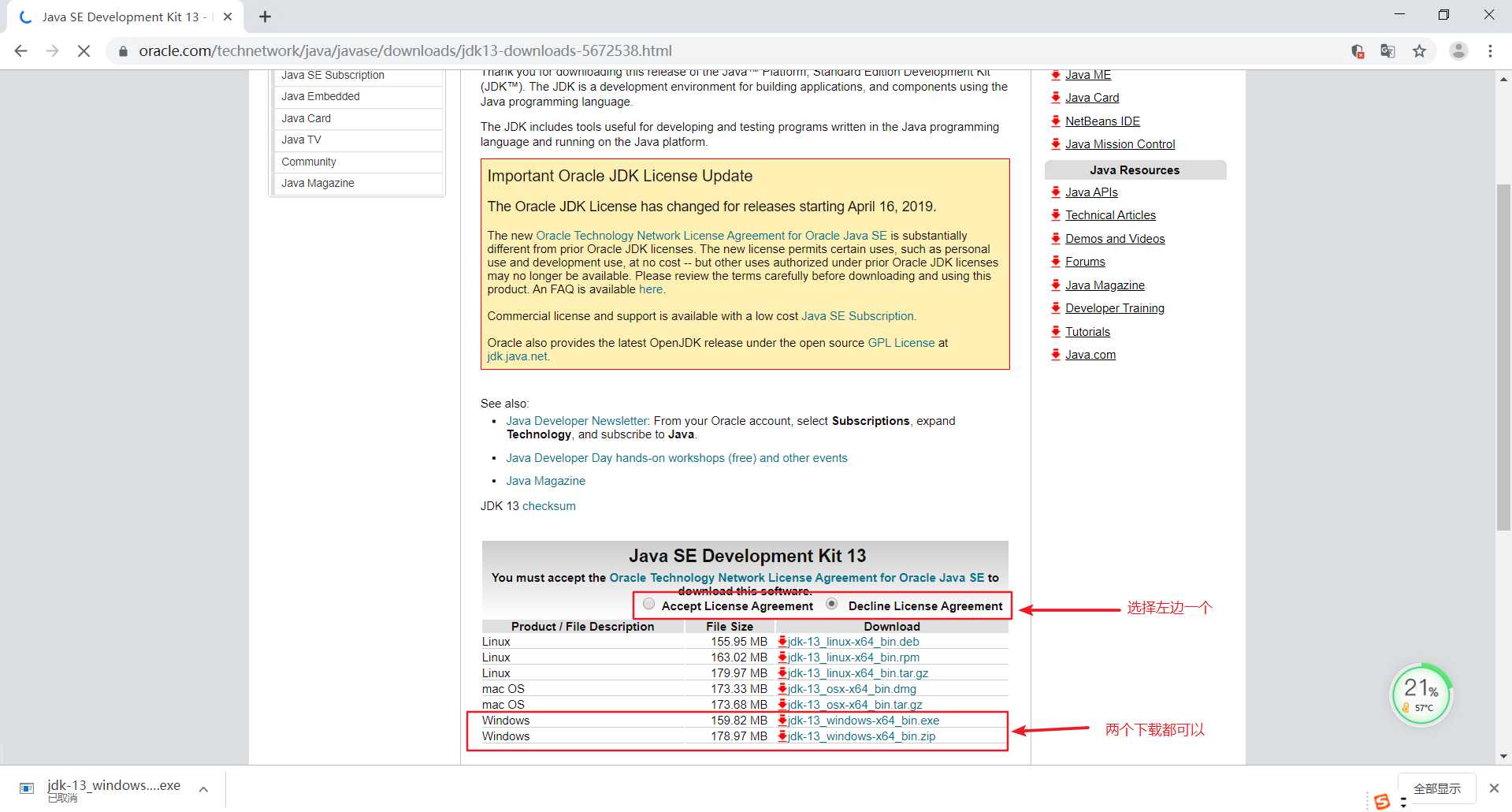Screen dimensions: 1512x812
Task: Open the license agreement link in yellow notice
Action: click(711, 236)
